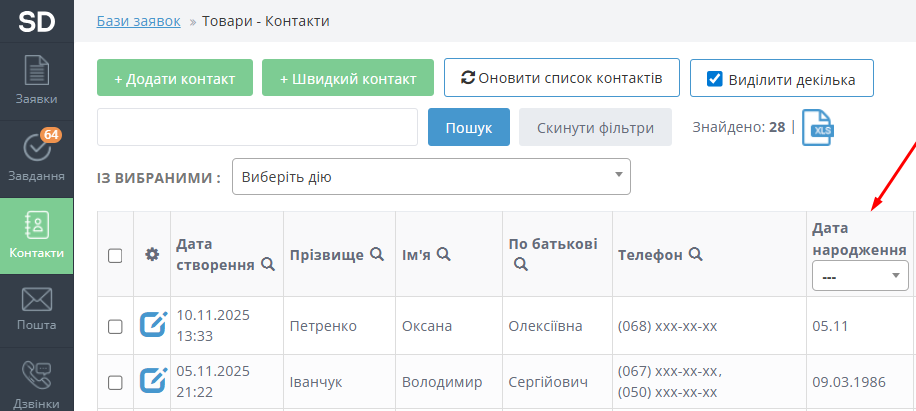Viewport: 916px width, 411px height.
Task: Toggle the Виділити декілька checkbox
Action: point(714,79)
